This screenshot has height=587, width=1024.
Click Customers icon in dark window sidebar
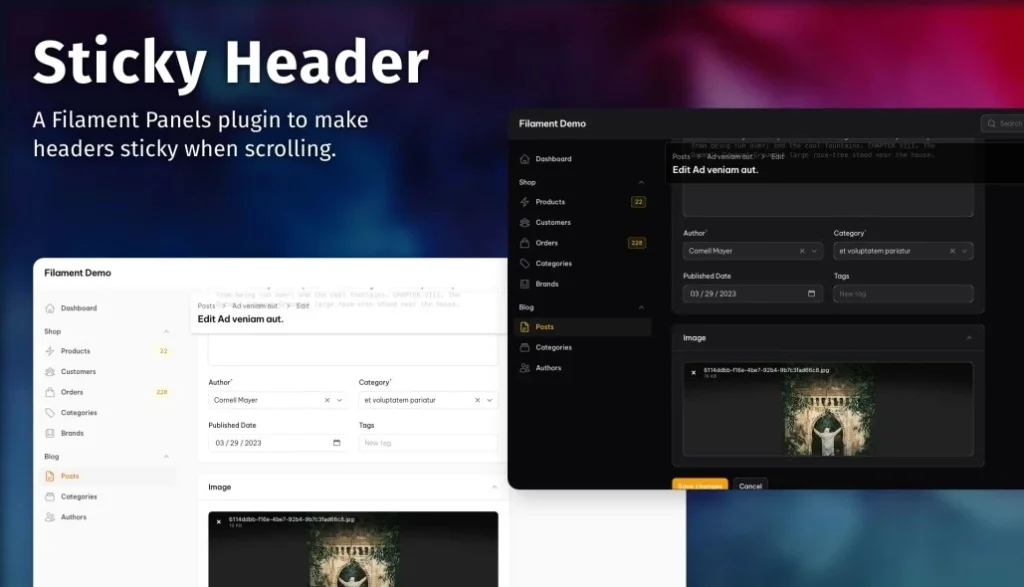[524, 223]
